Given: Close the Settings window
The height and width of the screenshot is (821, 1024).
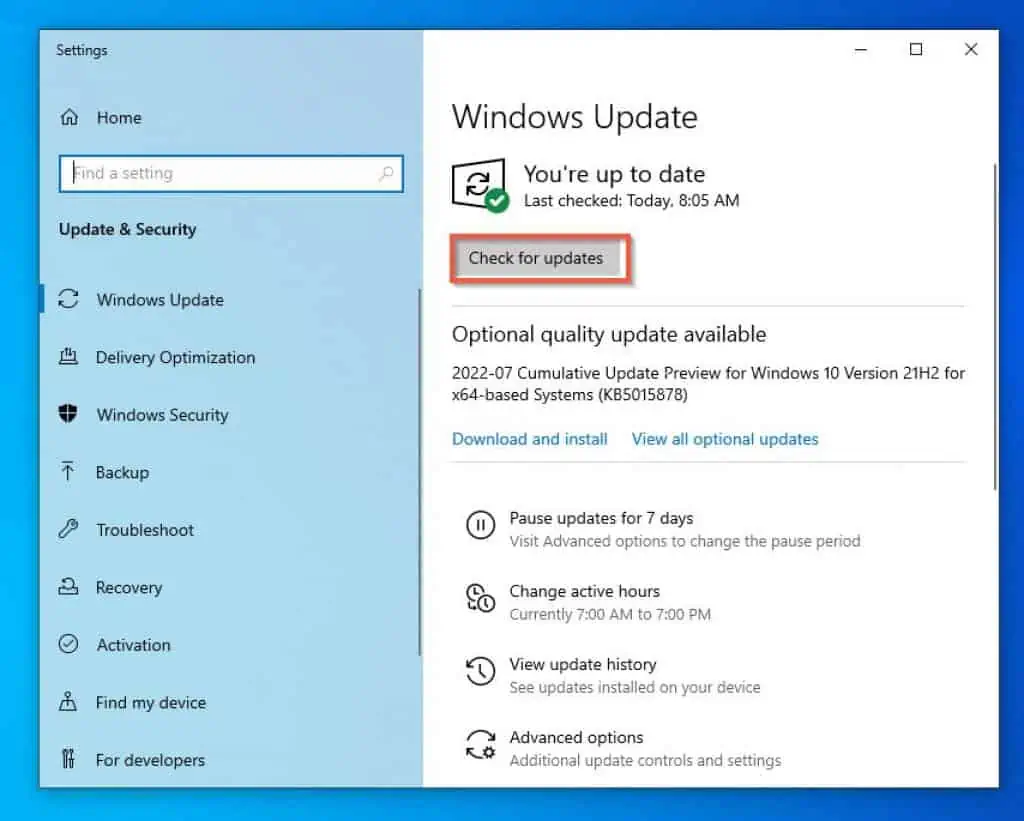Looking at the screenshot, I should tap(971, 50).
